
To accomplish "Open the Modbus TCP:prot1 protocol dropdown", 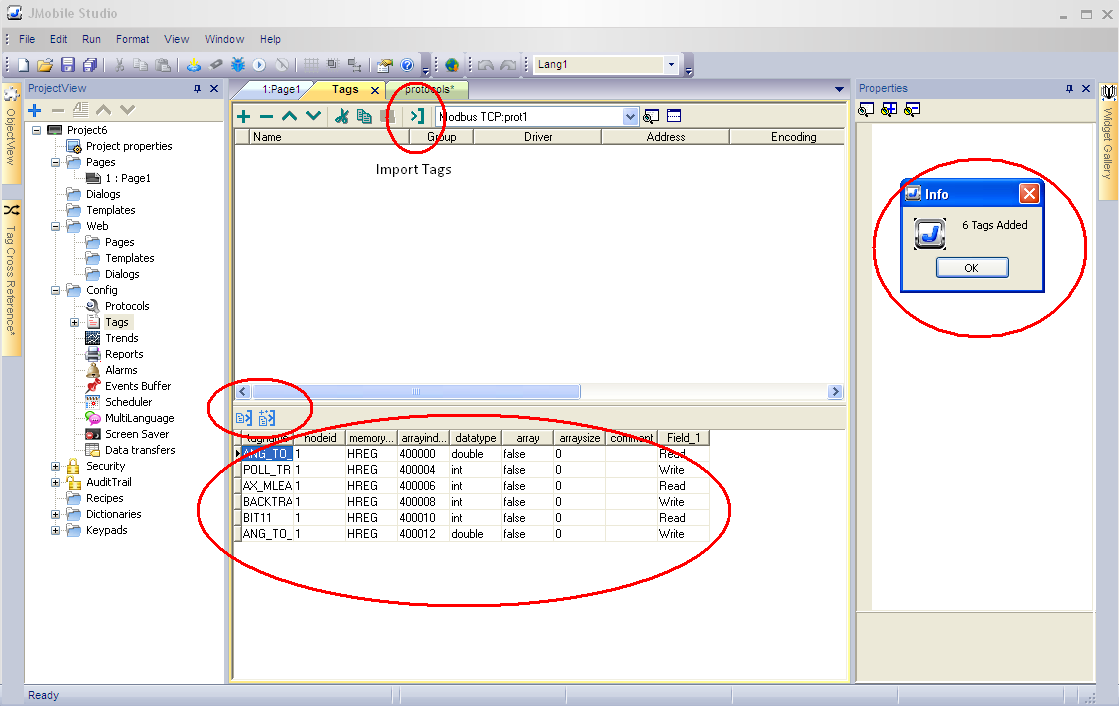I will pyautogui.click(x=630, y=117).
